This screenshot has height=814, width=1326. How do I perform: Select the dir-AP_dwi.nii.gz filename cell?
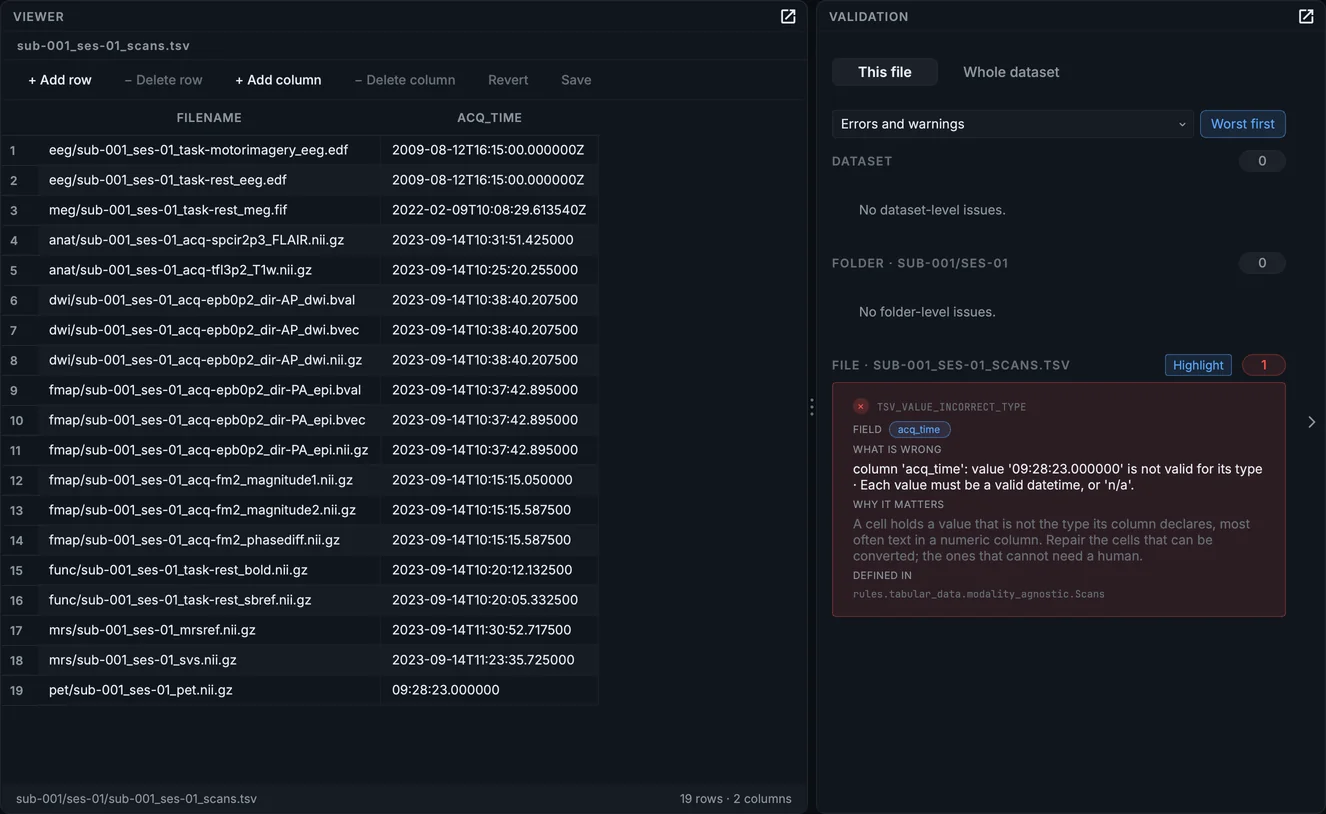tap(209, 360)
